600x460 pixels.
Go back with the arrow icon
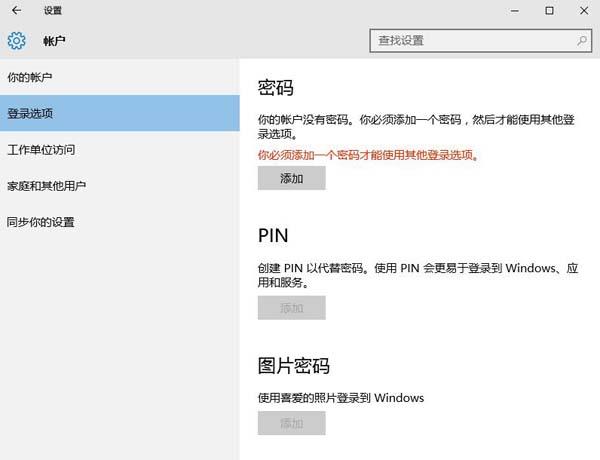click(16, 10)
